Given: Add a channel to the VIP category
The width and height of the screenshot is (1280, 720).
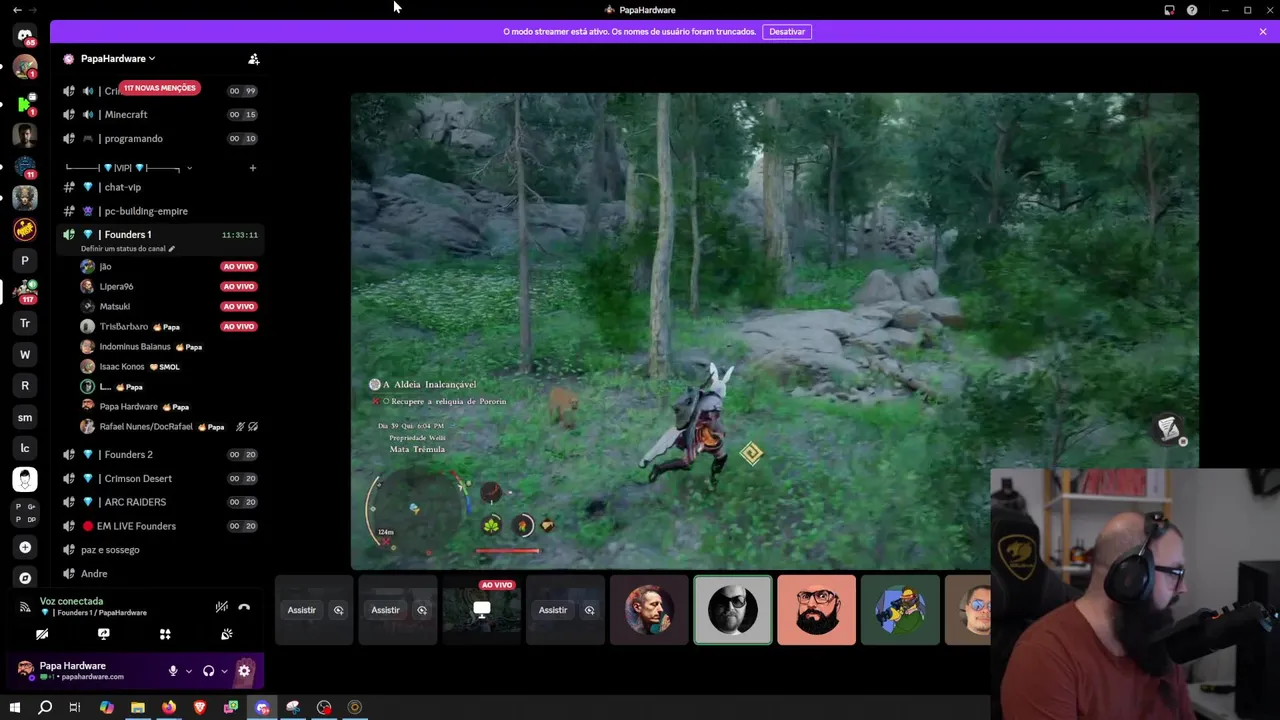Looking at the screenshot, I should pos(253,168).
